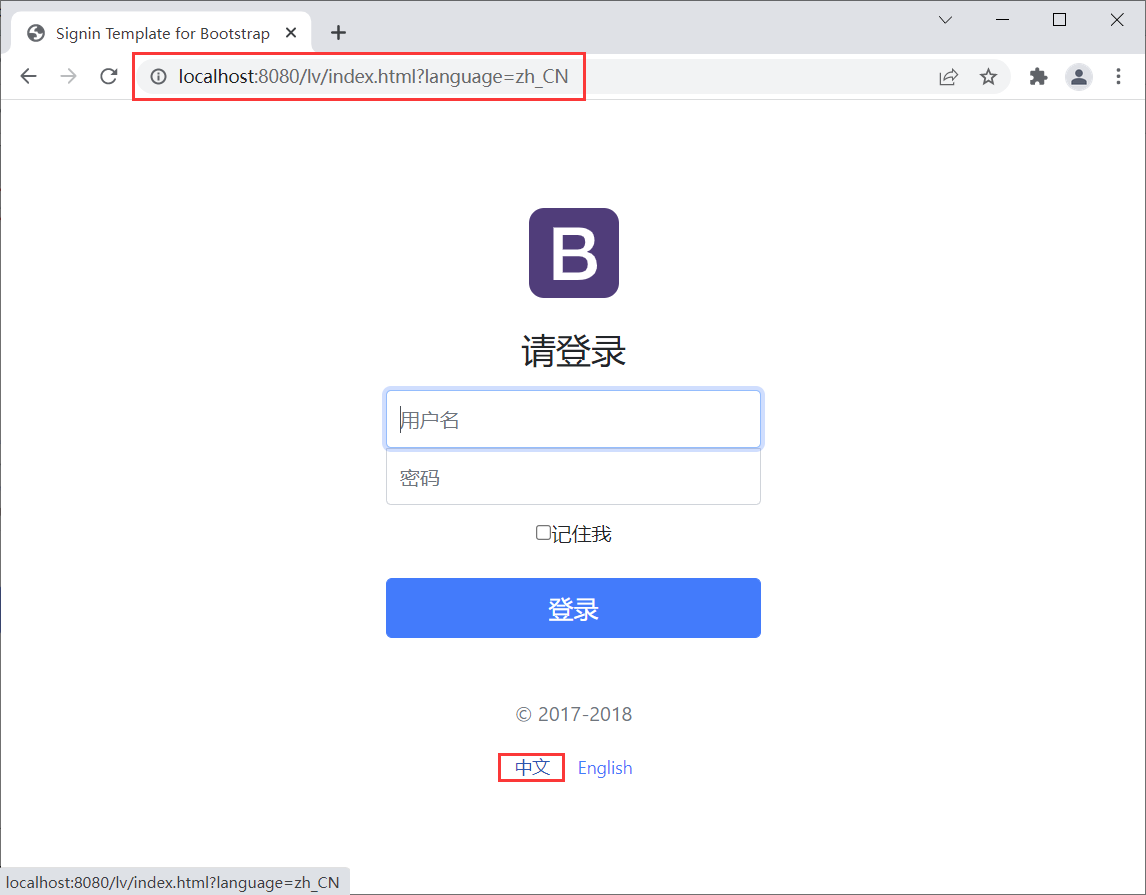This screenshot has height=895, width=1146.
Task: Focus the address bar URL
Action: (373, 77)
